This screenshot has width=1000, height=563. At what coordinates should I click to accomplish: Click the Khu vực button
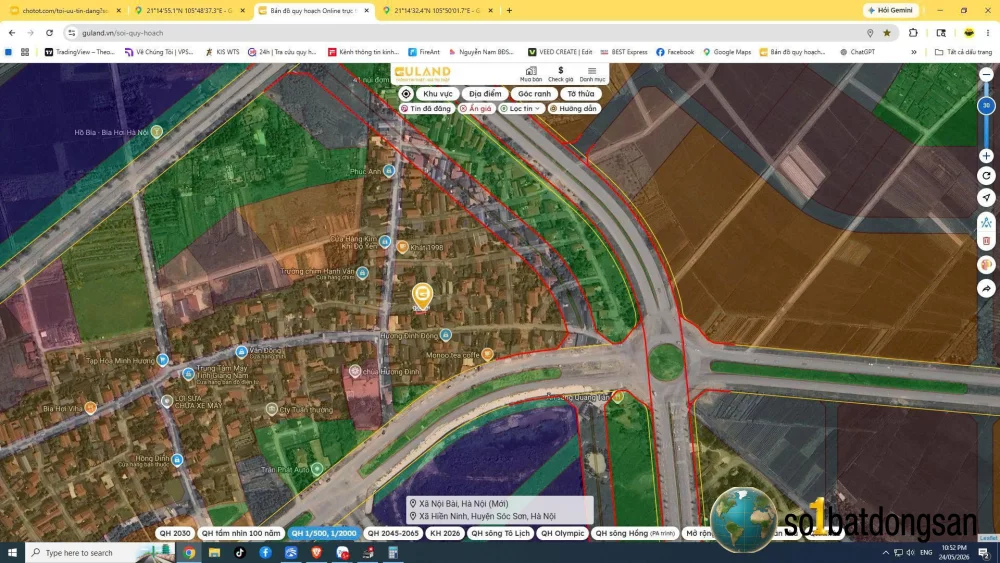pyautogui.click(x=438, y=94)
